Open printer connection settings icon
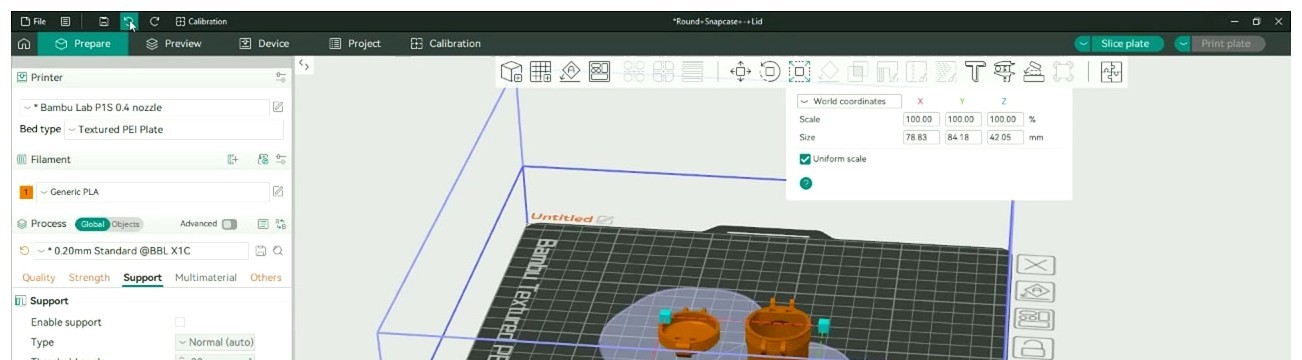Screen dimensions: 1302x360 pos(281,77)
